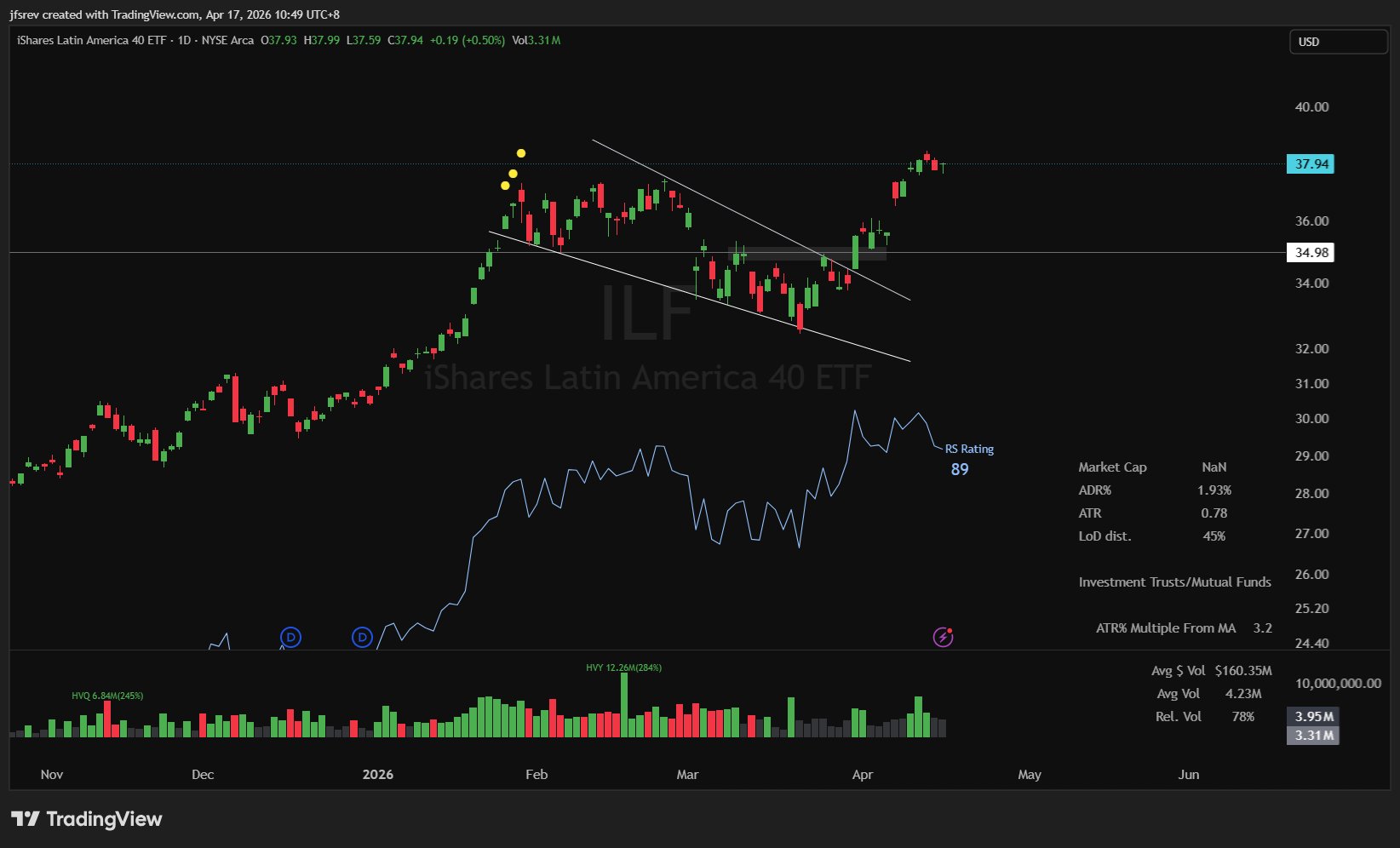This screenshot has width=1400, height=848.
Task: Click the Jun label on the time axis
Action: (x=1189, y=775)
